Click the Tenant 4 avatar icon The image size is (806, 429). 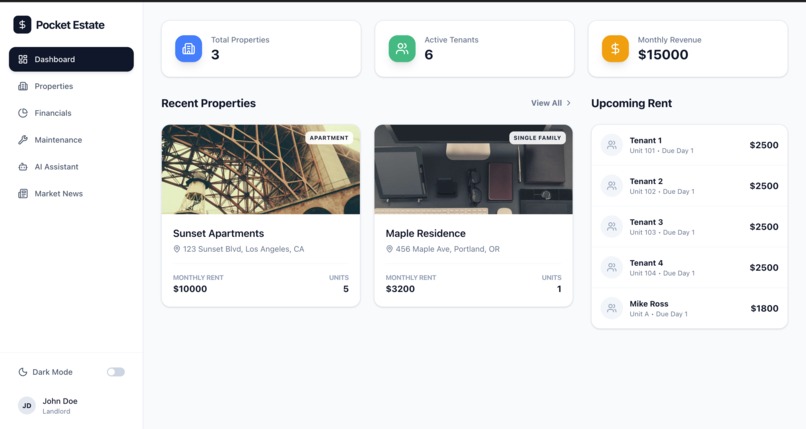click(x=612, y=267)
